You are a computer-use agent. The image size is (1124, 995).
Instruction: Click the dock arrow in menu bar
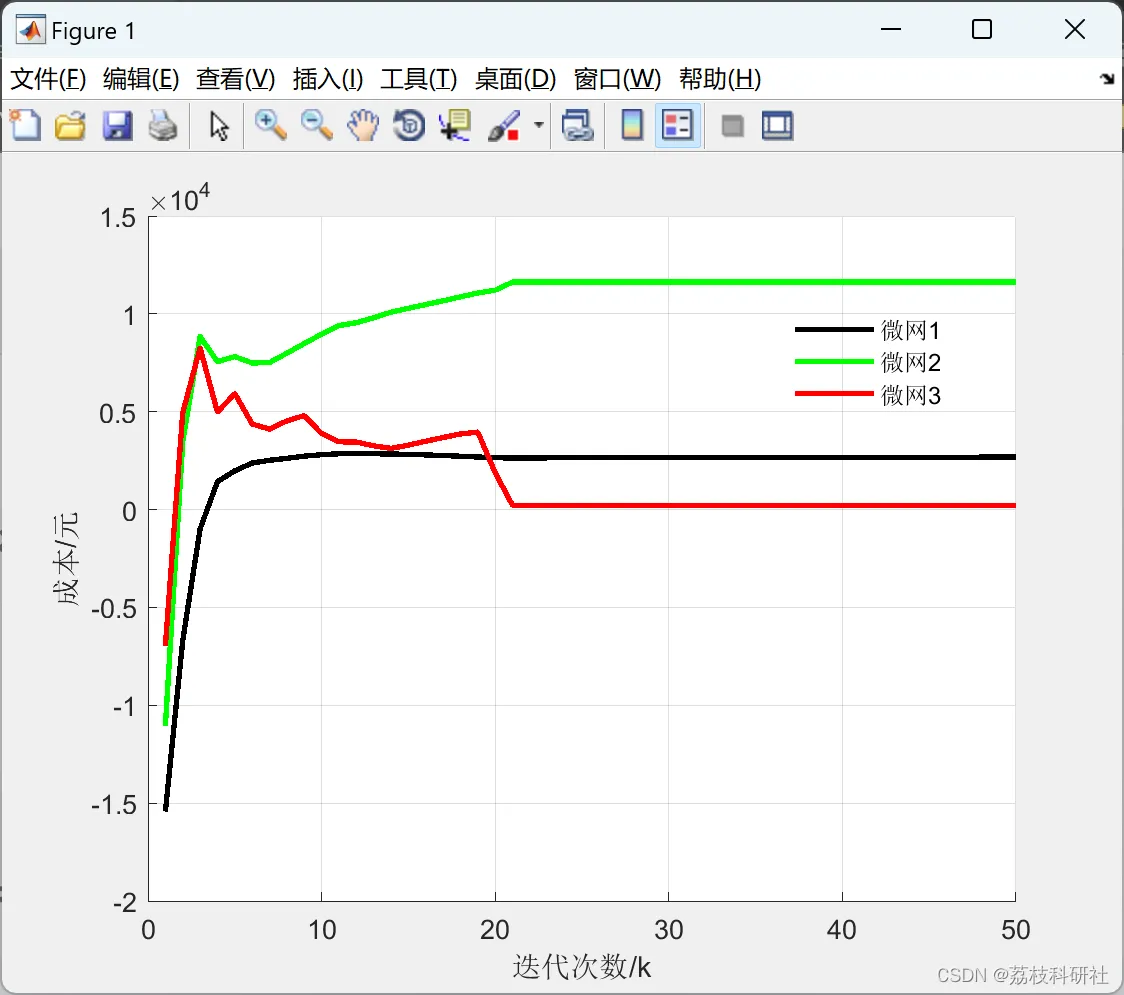coord(1108,79)
